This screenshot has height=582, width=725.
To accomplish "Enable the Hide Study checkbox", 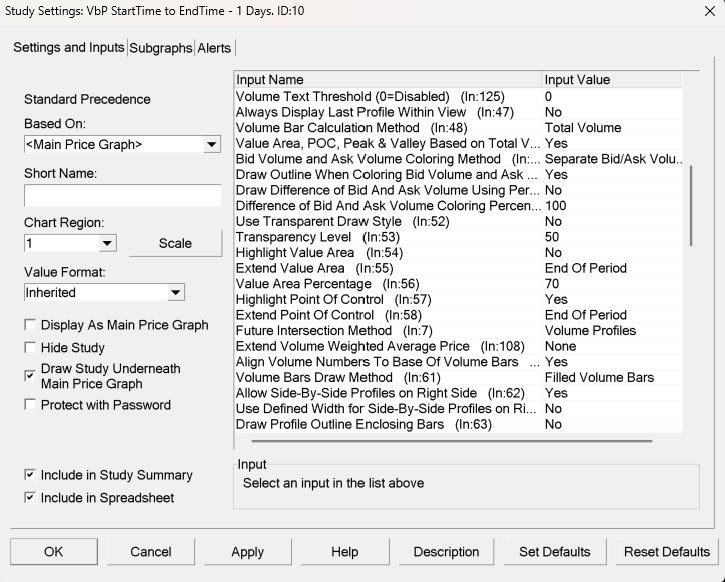I will pos(31,347).
